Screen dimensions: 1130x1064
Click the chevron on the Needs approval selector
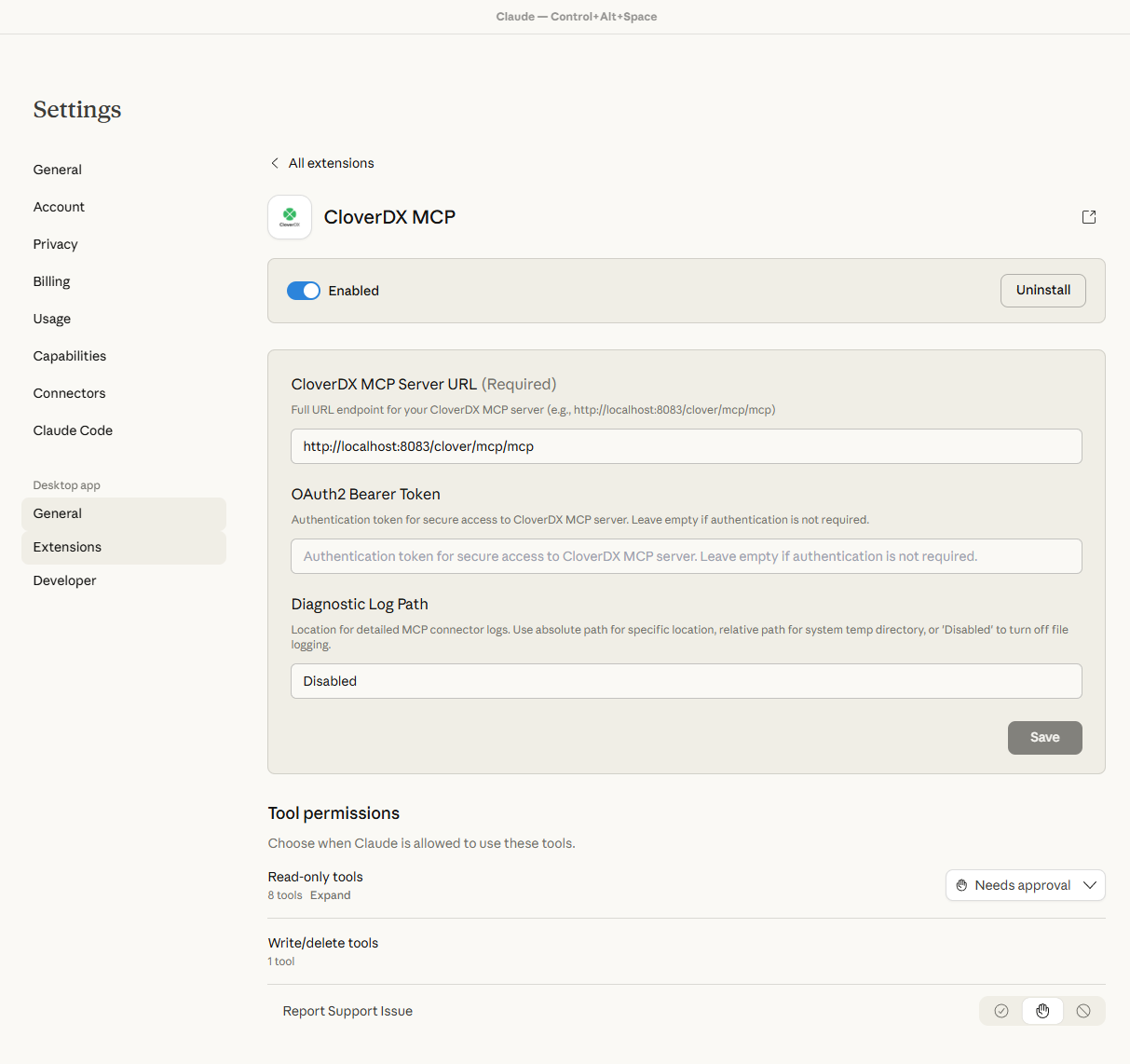(1090, 885)
